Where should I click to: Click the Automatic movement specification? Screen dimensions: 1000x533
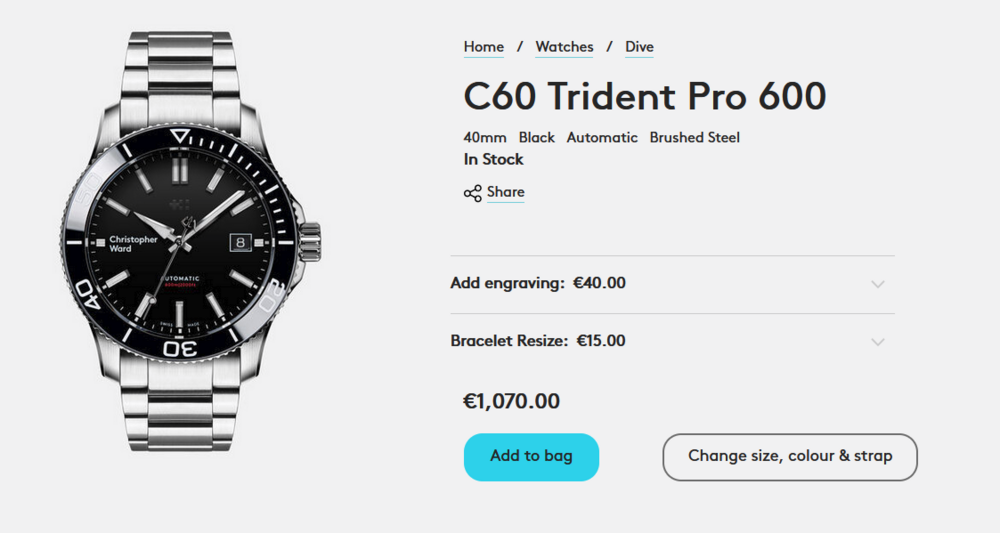(602, 138)
